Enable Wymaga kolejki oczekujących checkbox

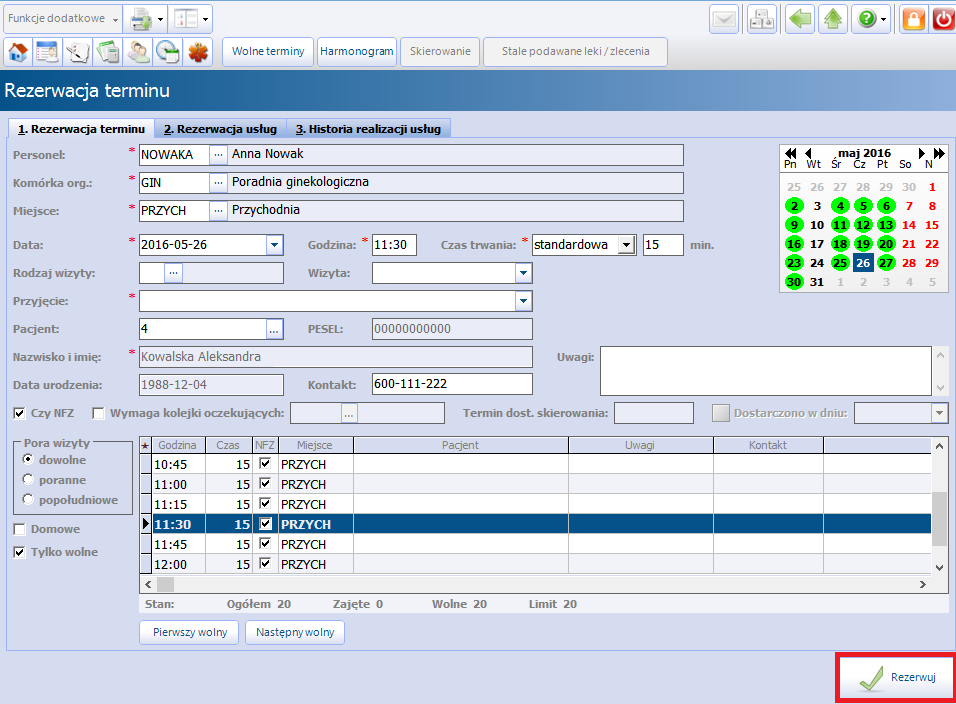pyautogui.click(x=98, y=413)
